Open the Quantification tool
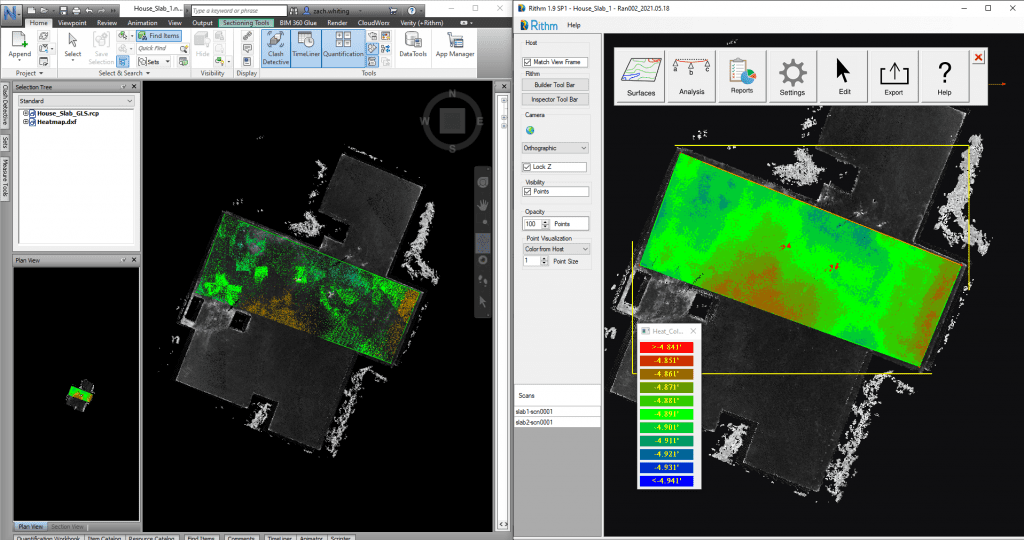Viewport: 1024px width, 540px height. pos(343,48)
